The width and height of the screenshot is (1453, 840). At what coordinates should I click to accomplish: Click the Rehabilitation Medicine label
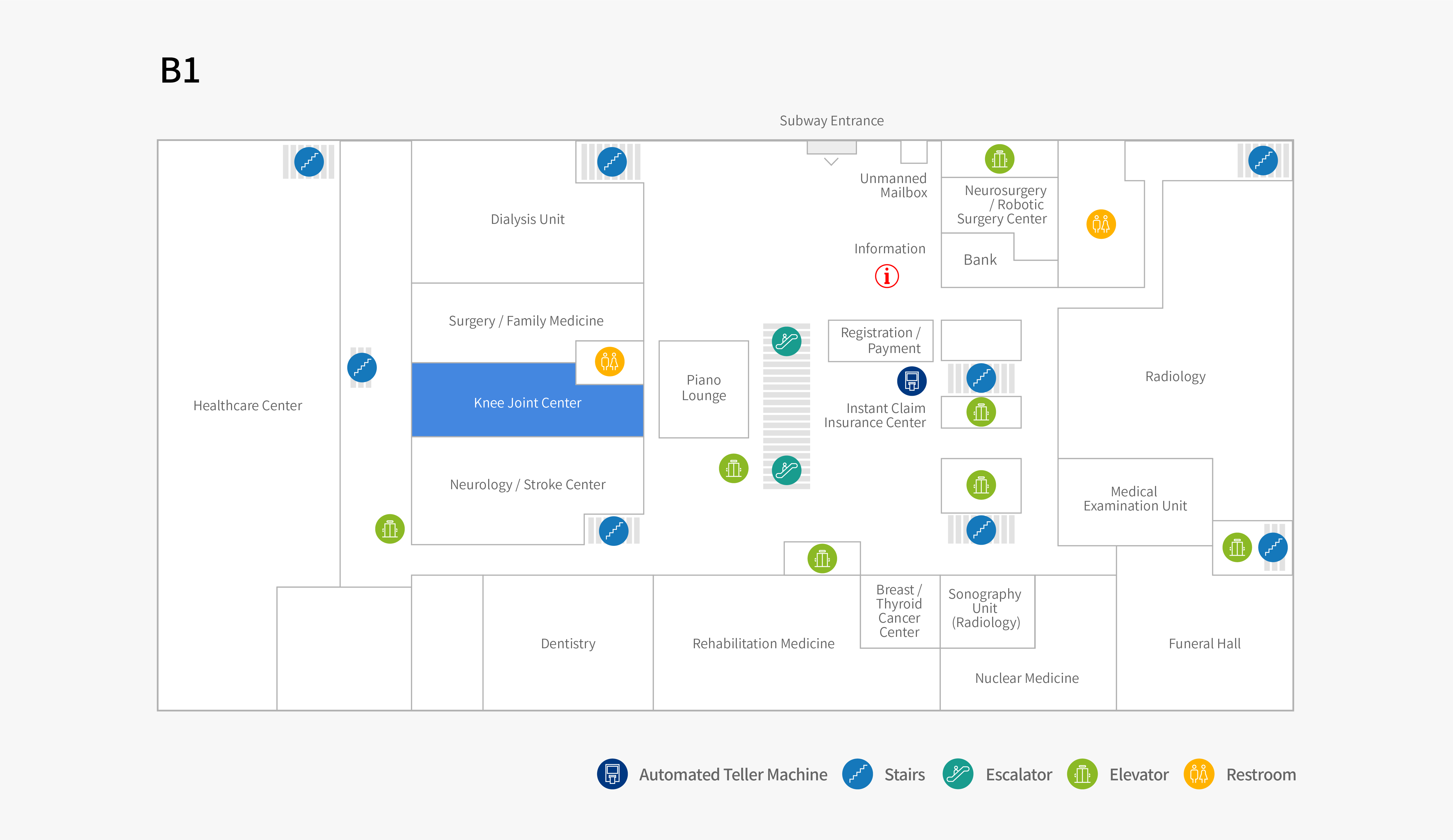763,643
